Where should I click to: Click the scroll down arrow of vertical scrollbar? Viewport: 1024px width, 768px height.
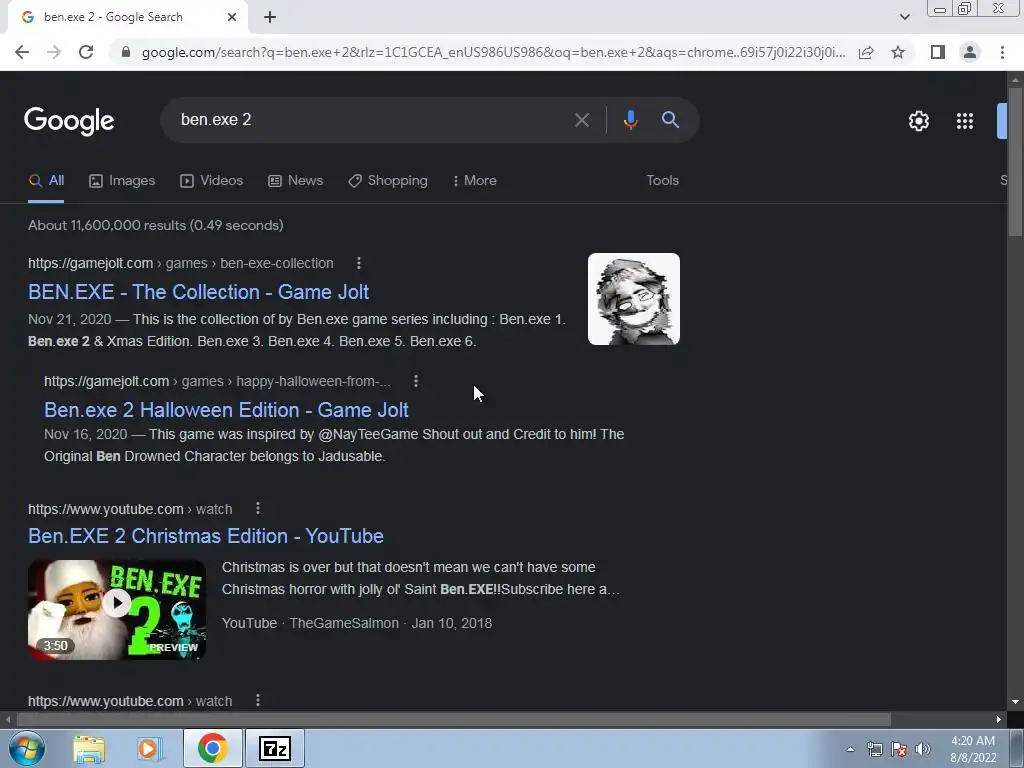point(1015,702)
